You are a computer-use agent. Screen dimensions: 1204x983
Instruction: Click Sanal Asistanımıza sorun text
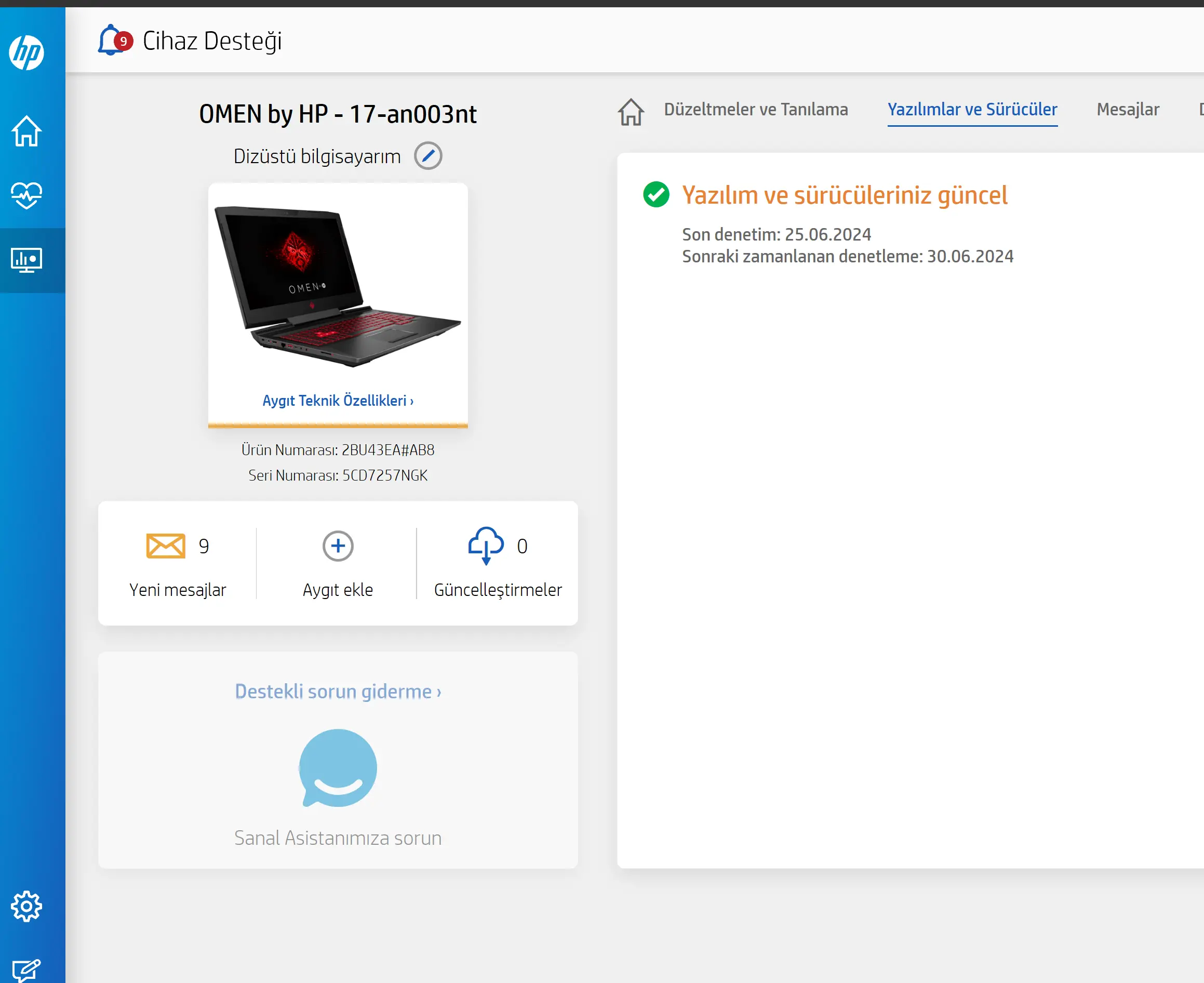coord(338,838)
